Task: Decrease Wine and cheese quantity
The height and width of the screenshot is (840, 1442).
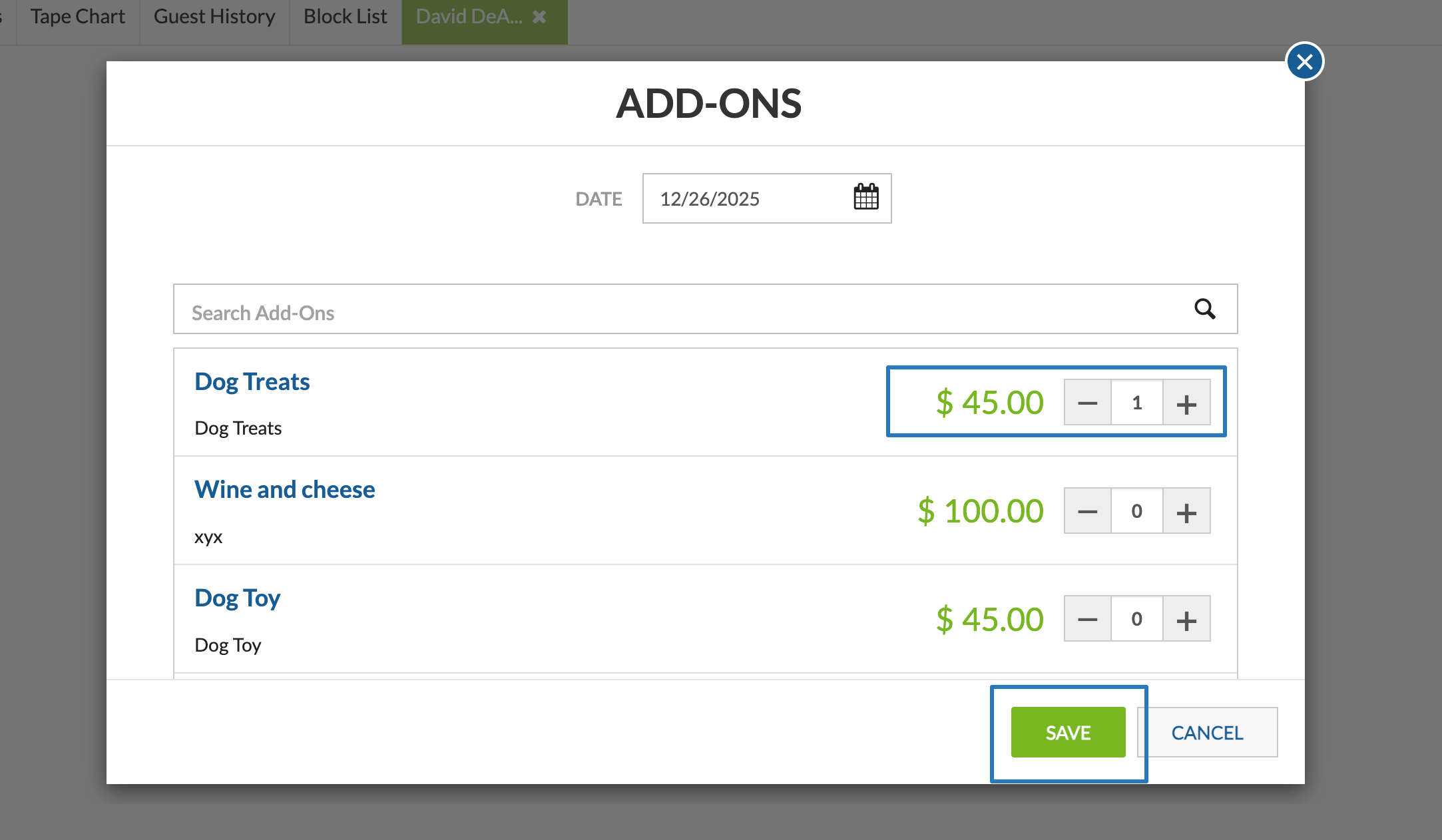Action: pos(1087,511)
